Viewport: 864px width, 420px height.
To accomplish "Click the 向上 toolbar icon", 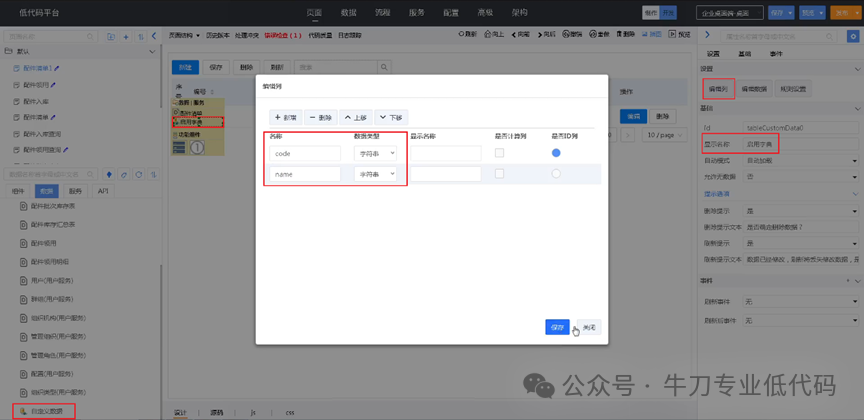I will point(494,34).
